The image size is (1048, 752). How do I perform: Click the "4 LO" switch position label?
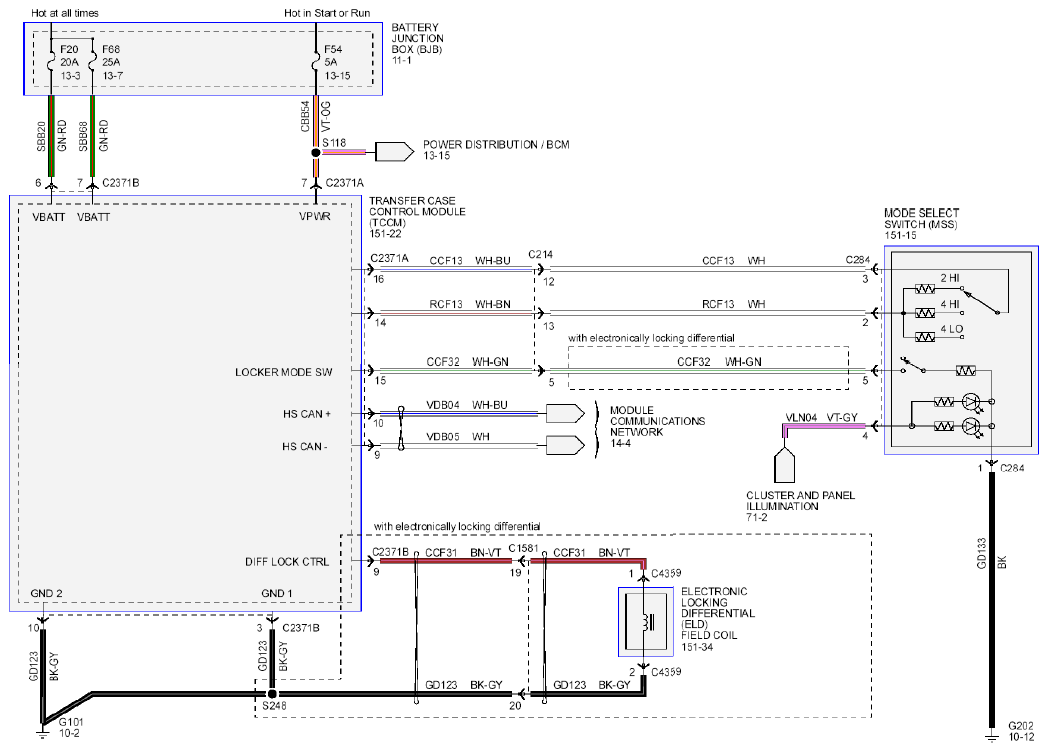[952, 329]
